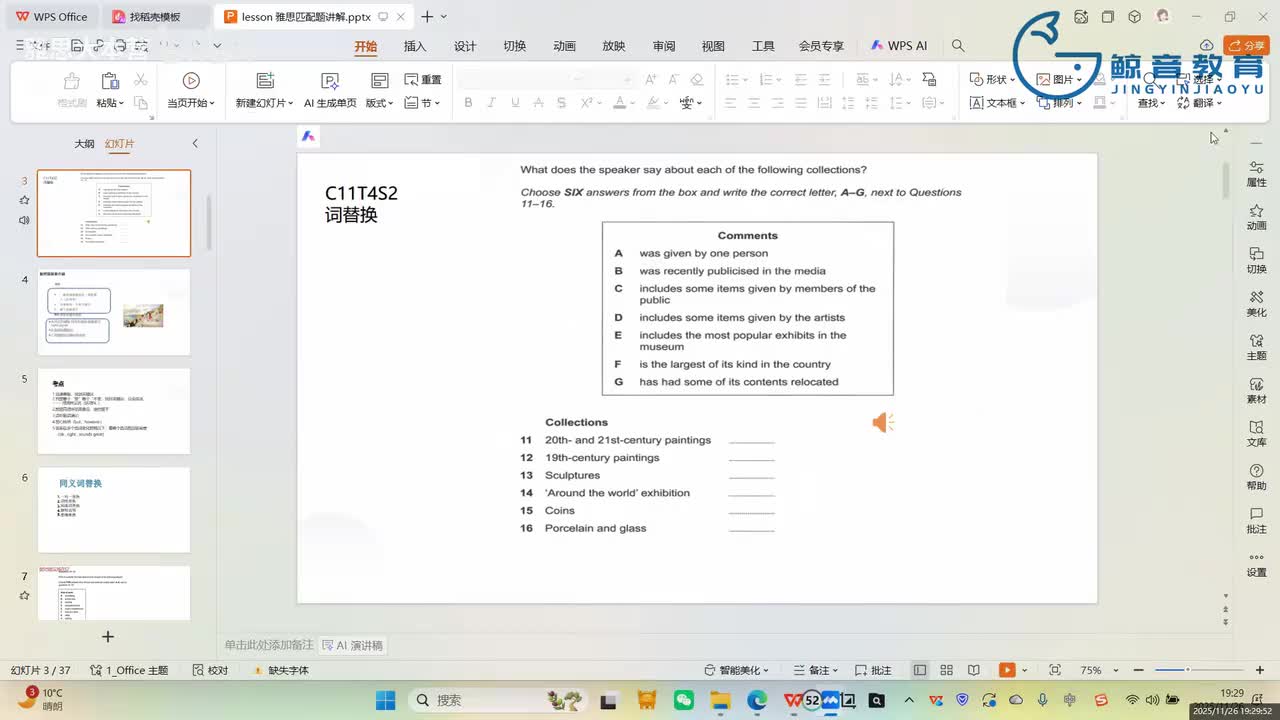
Task: Start slideshow from current slide (当页开始)
Action: (x=190, y=90)
